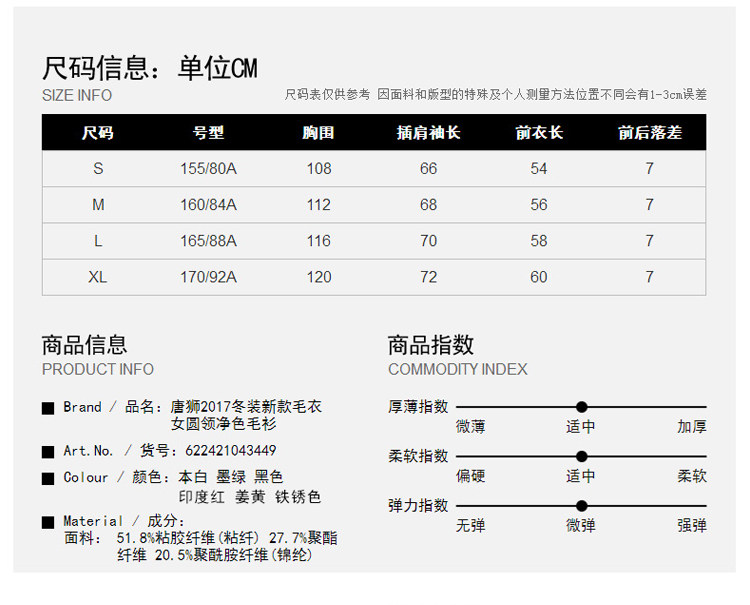750x605 pixels.
Task: Click the PRODUCT INFO subtitle
Action: pos(98,369)
